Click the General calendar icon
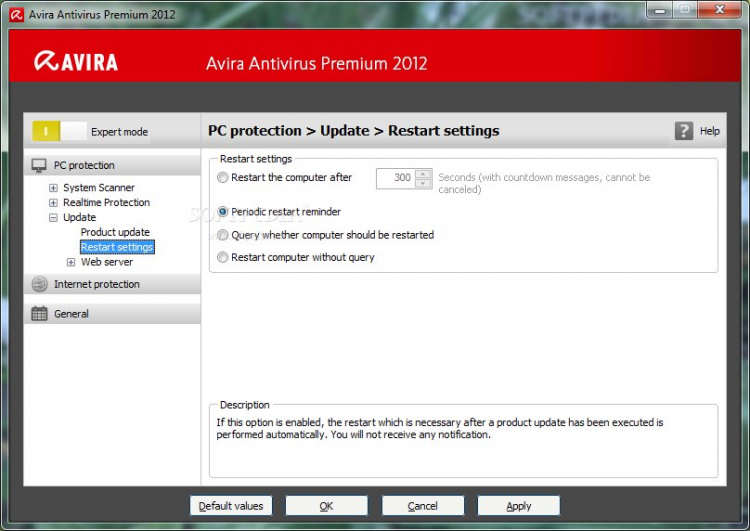 pos(39,314)
